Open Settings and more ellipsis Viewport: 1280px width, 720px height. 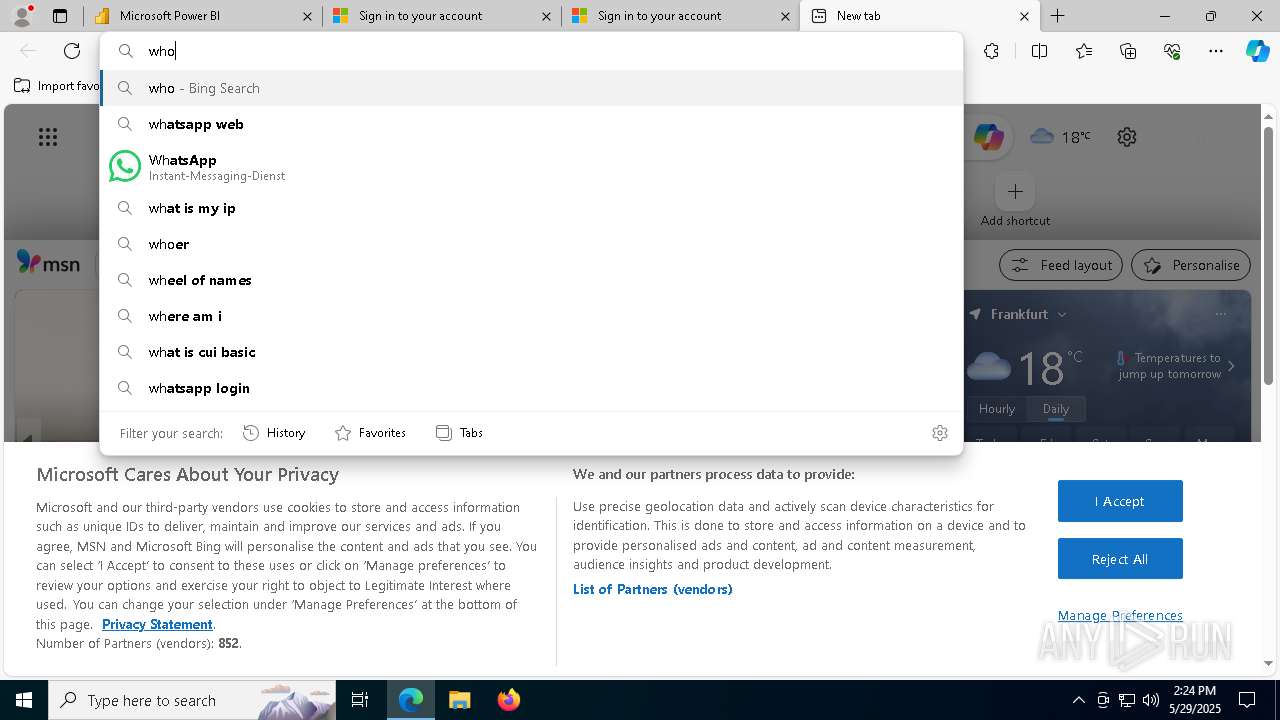1216,51
